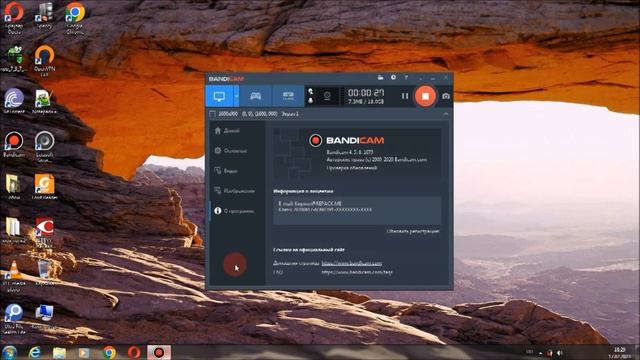Open the bandicam.com homepage link

pos(351,263)
